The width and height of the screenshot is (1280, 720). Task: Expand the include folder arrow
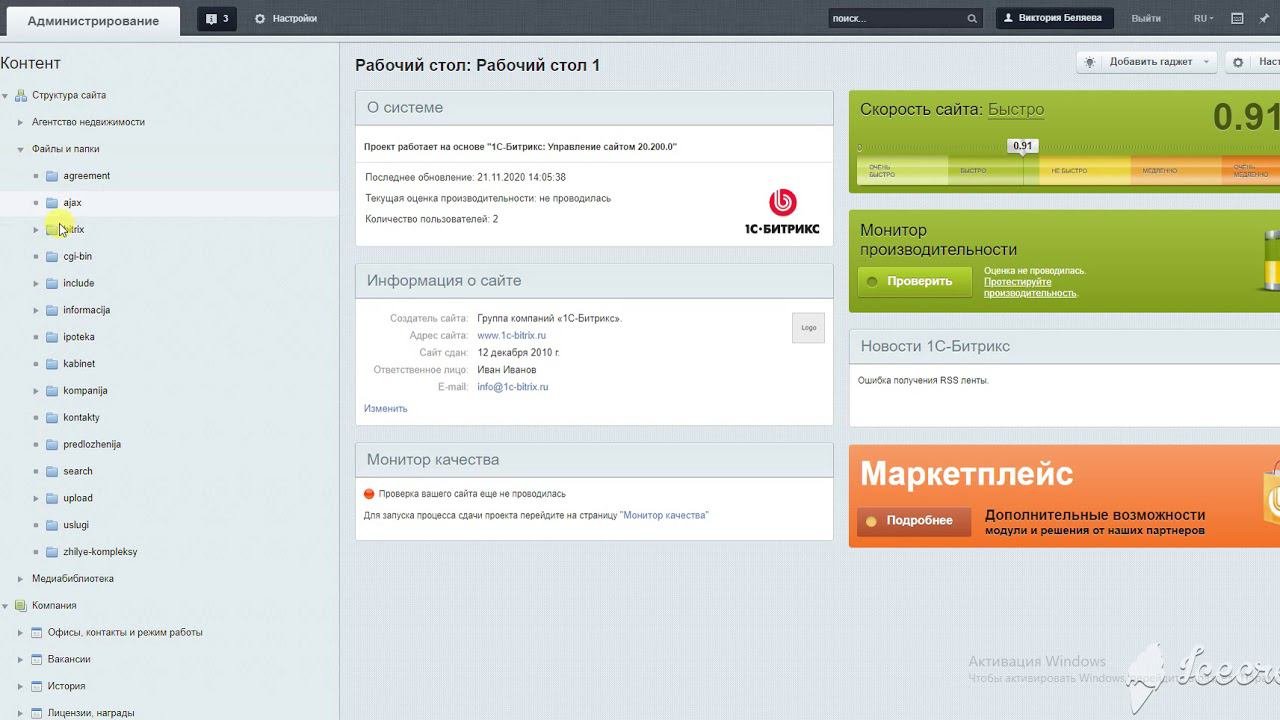(36, 284)
